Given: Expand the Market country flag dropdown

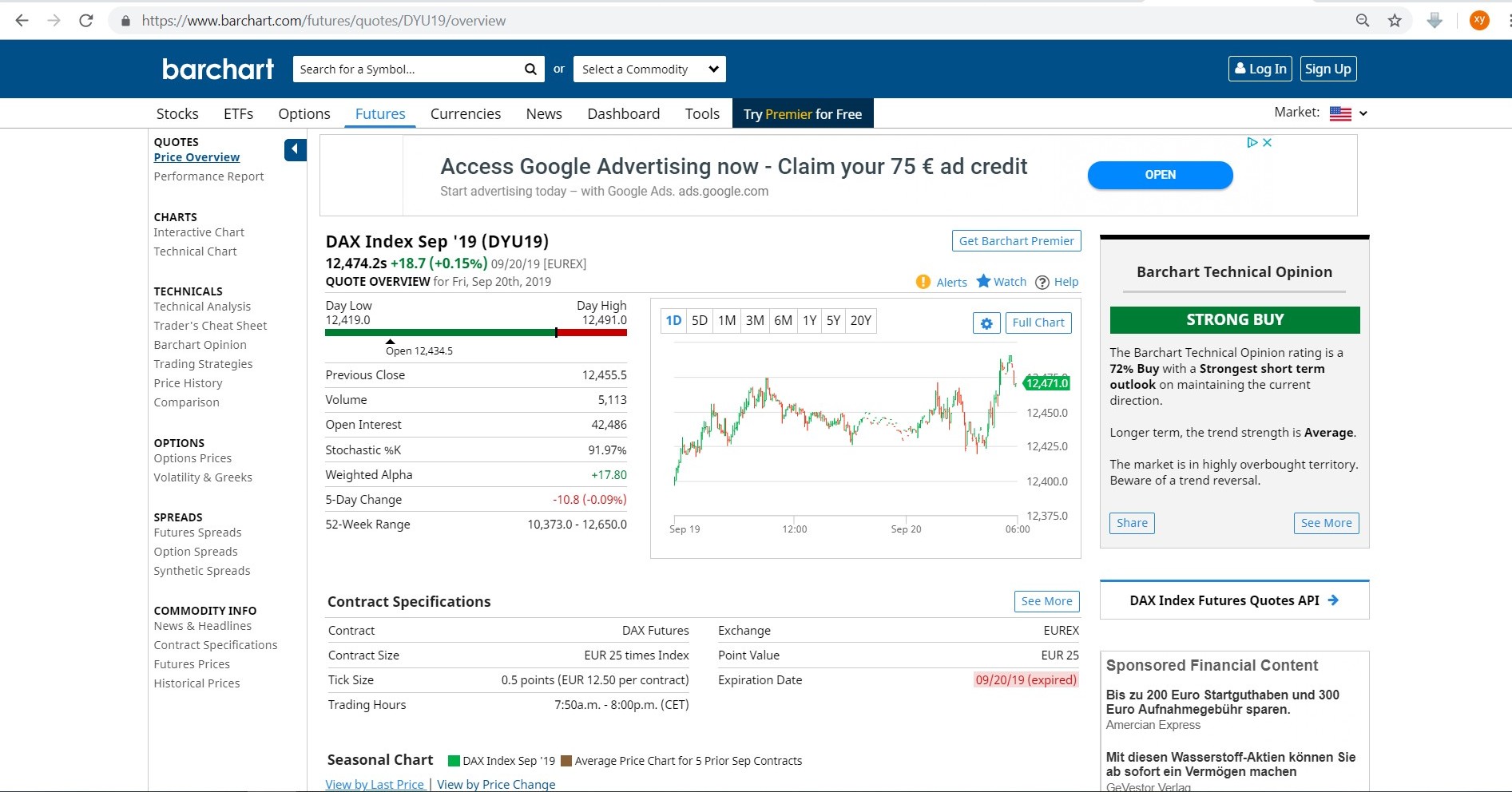Looking at the screenshot, I should click(x=1348, y=113).
